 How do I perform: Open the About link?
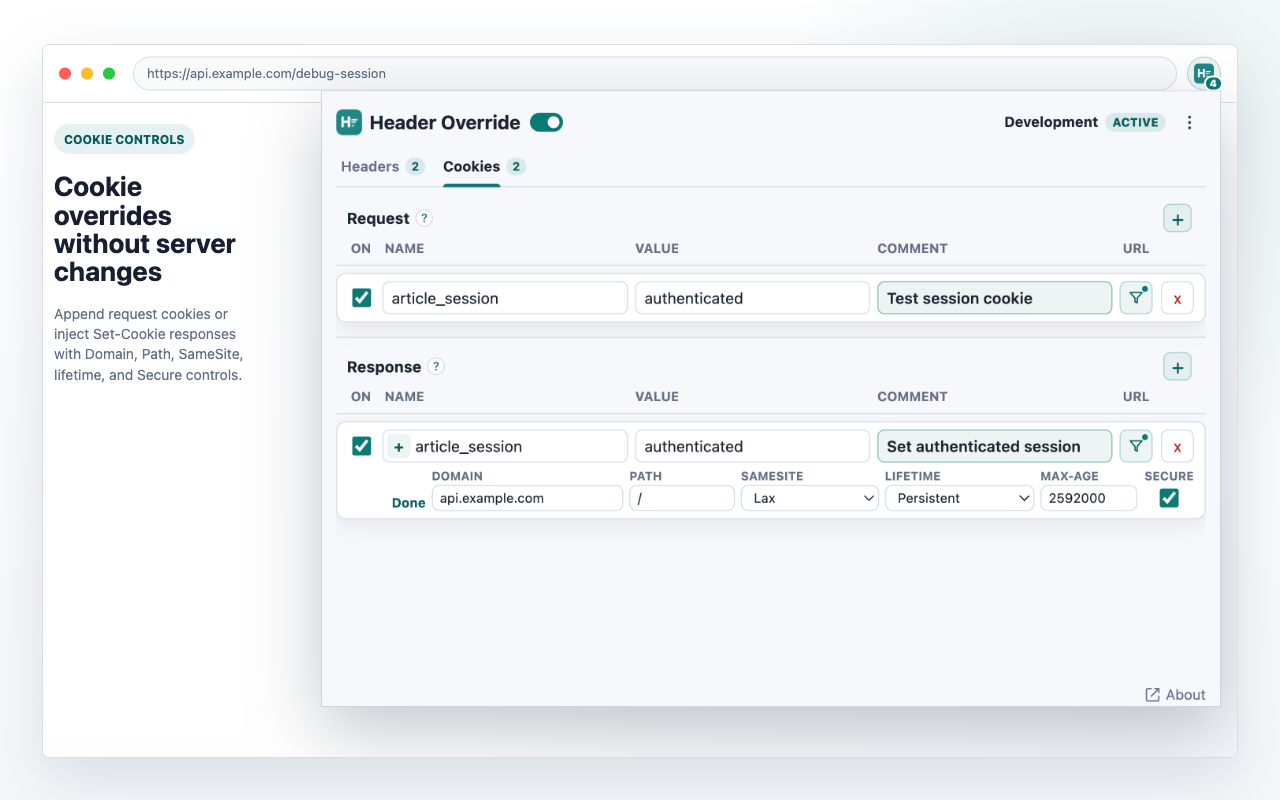pos(1175,695)
